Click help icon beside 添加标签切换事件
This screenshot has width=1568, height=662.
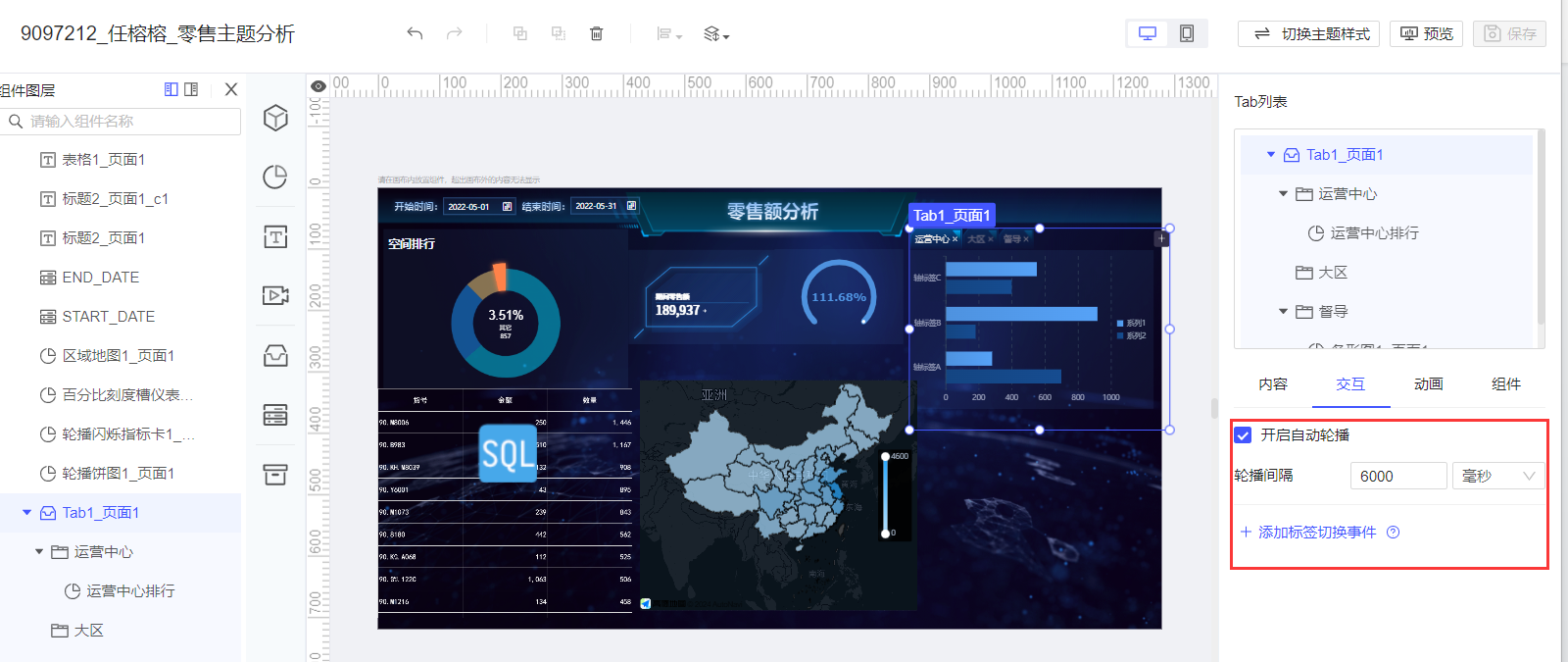click(x=1393, y=533)
